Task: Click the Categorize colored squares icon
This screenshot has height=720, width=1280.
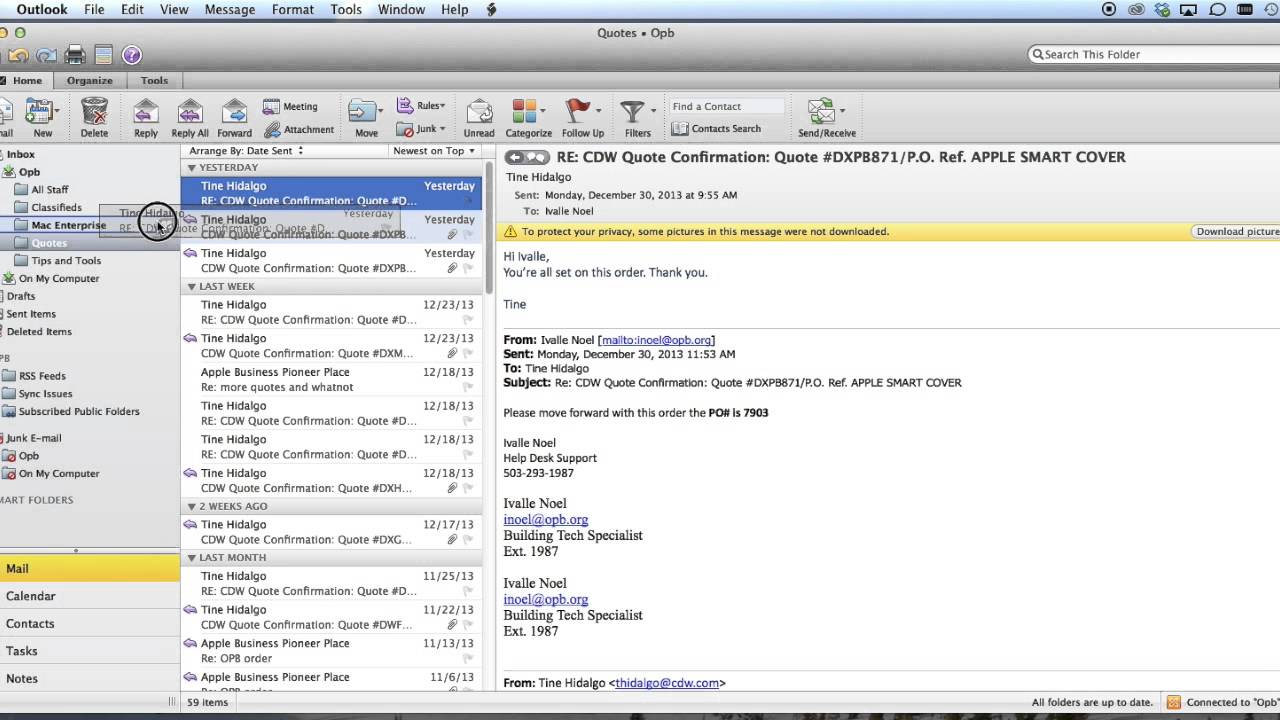Action: 524,111
